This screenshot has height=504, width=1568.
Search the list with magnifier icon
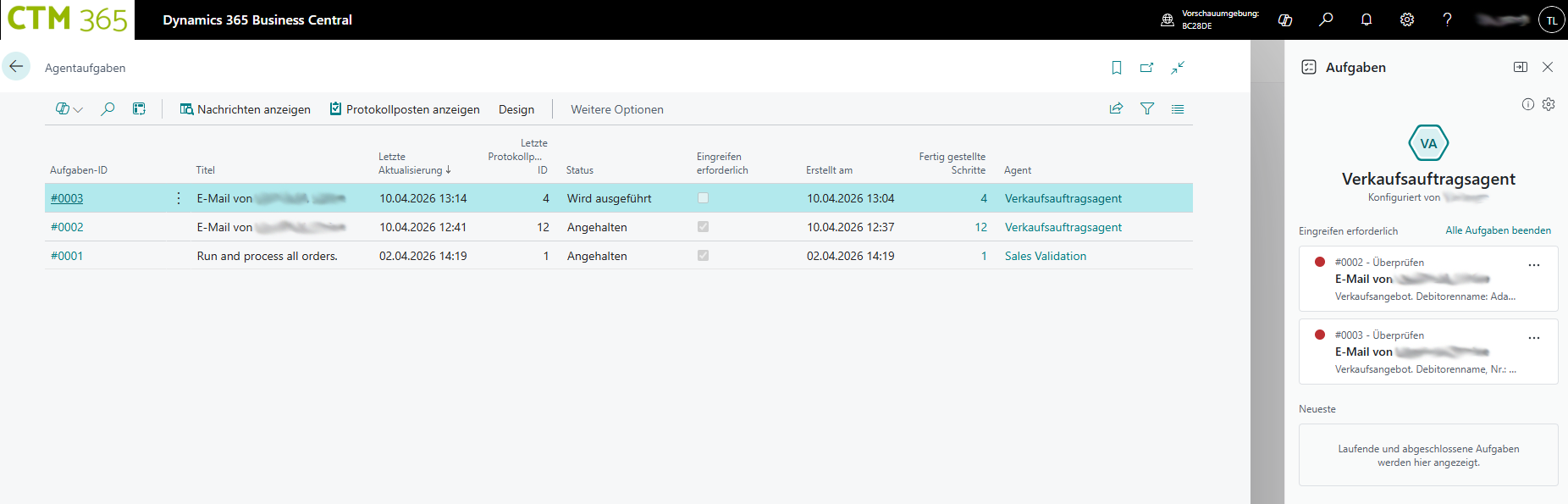(x=108, y=108)
